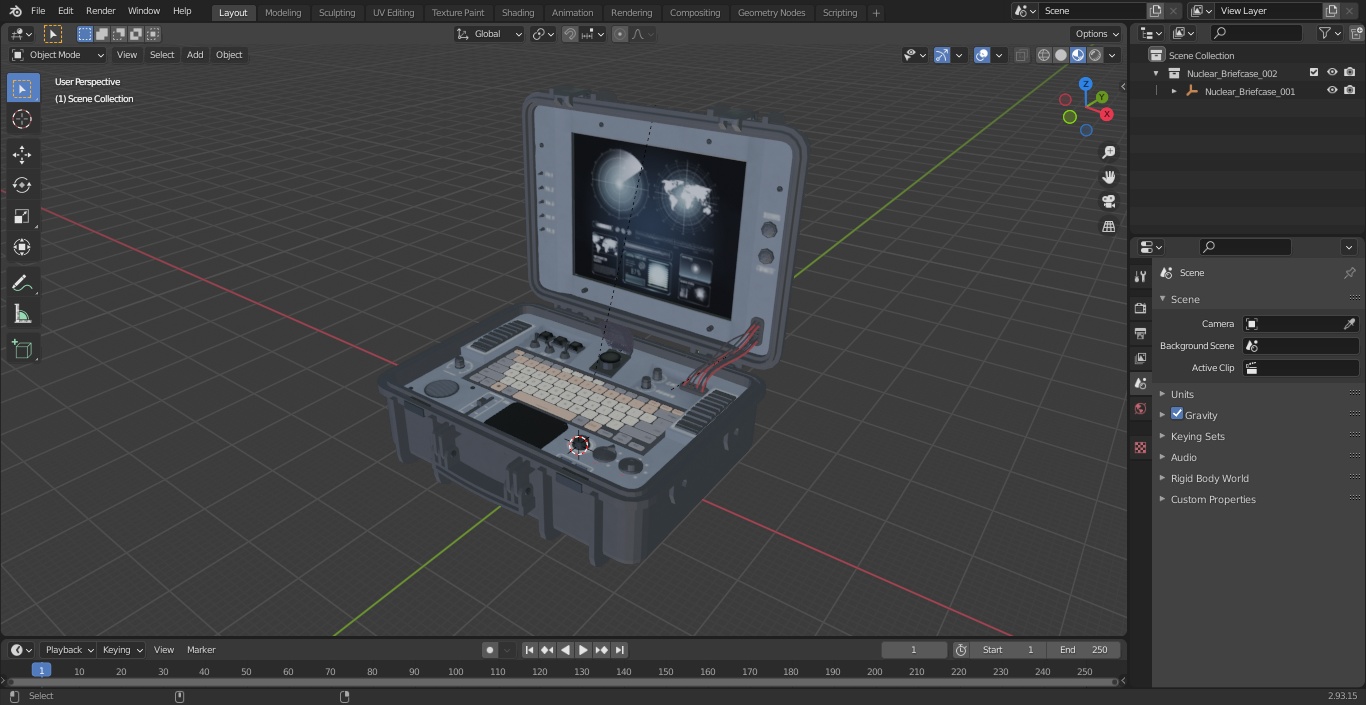Switch orthographic/perspective grid icon
Screen dimensions: 1366x705
click(1108, 226)
